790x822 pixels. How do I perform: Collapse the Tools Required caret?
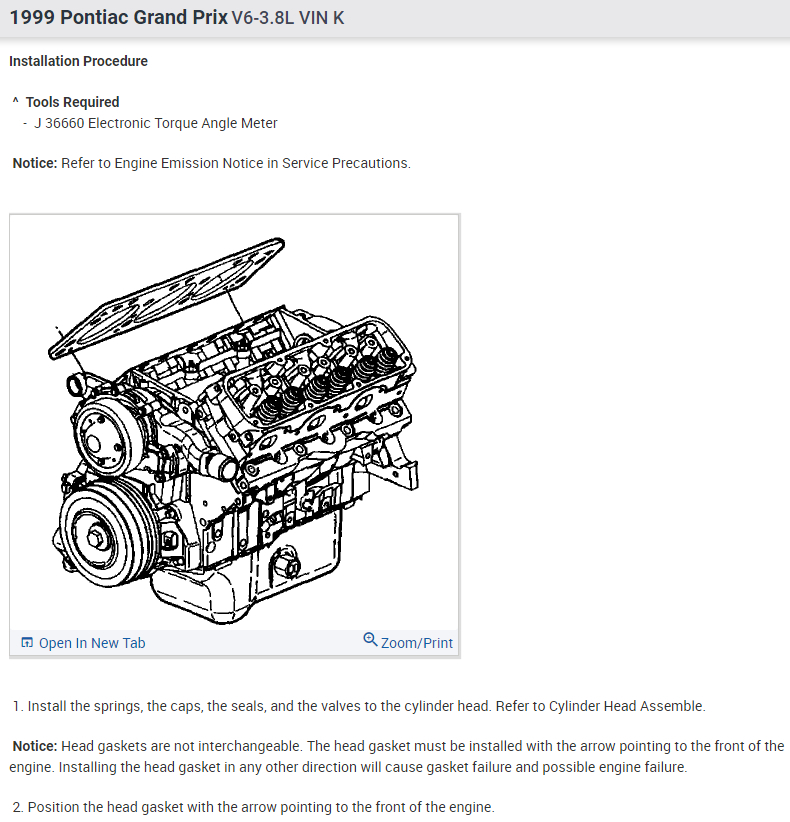tap(15, 101)
